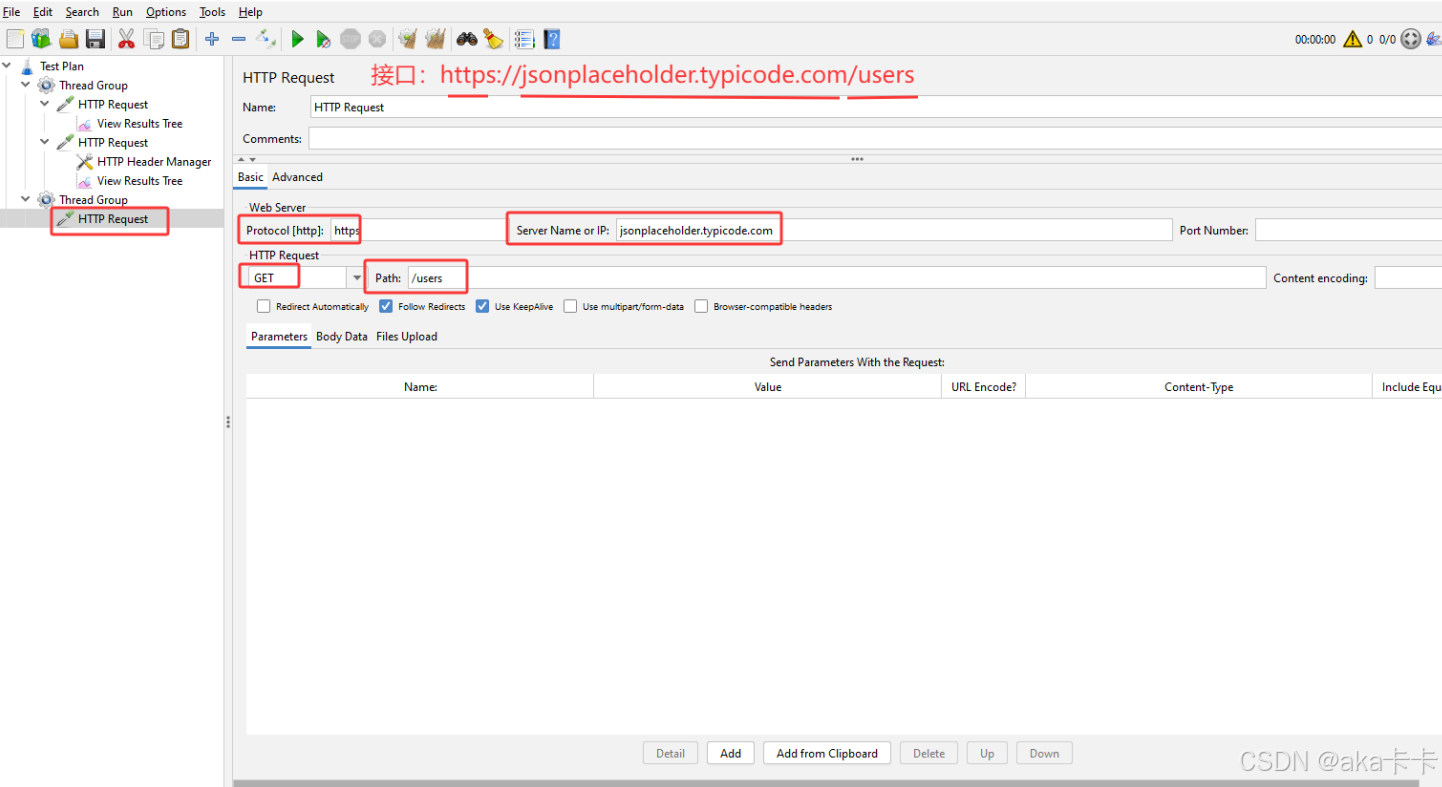Click the Path field containing /users

coord(836,278)
